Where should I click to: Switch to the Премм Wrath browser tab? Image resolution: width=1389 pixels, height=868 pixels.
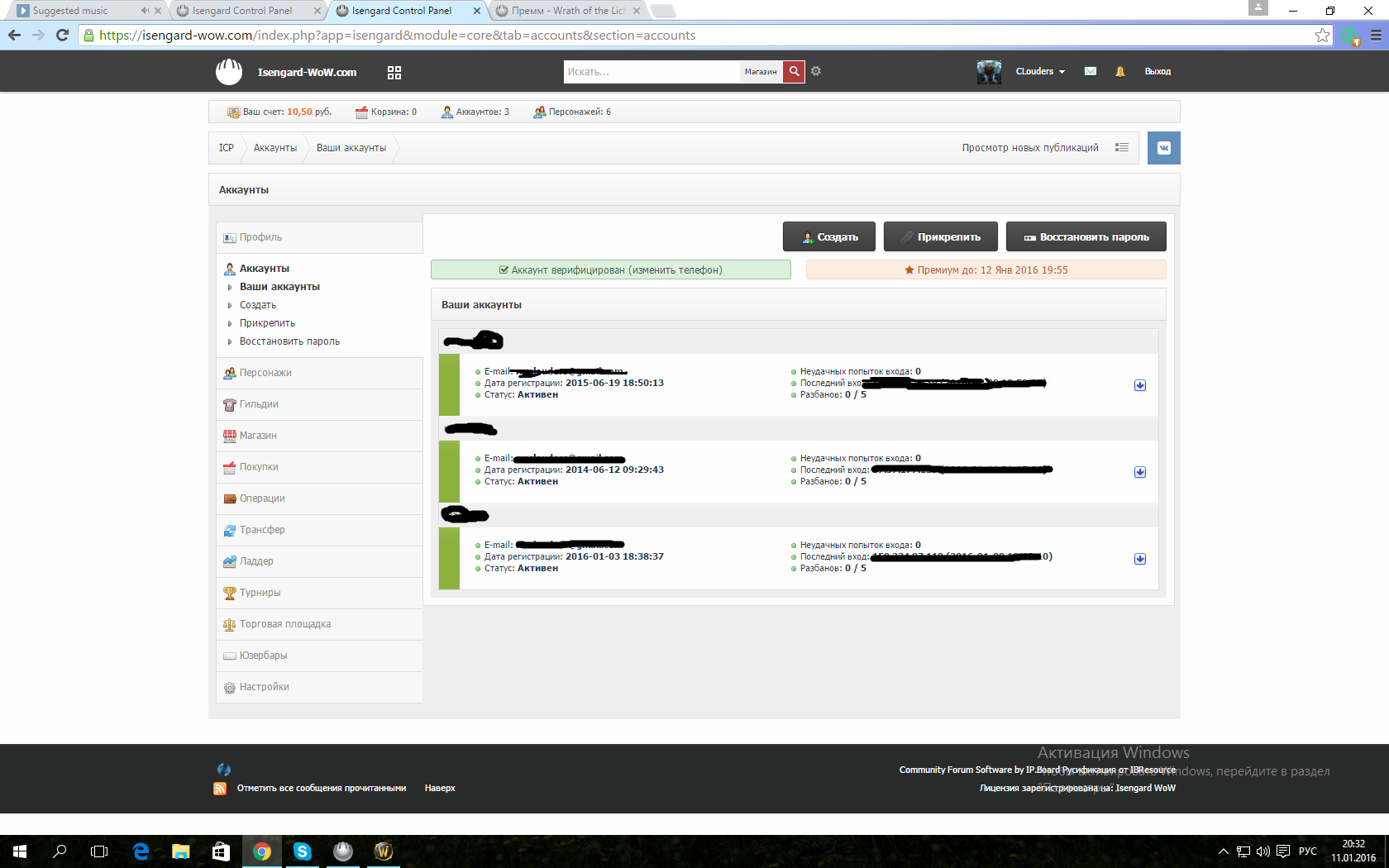pyautogui.click(x=567, y=11)
